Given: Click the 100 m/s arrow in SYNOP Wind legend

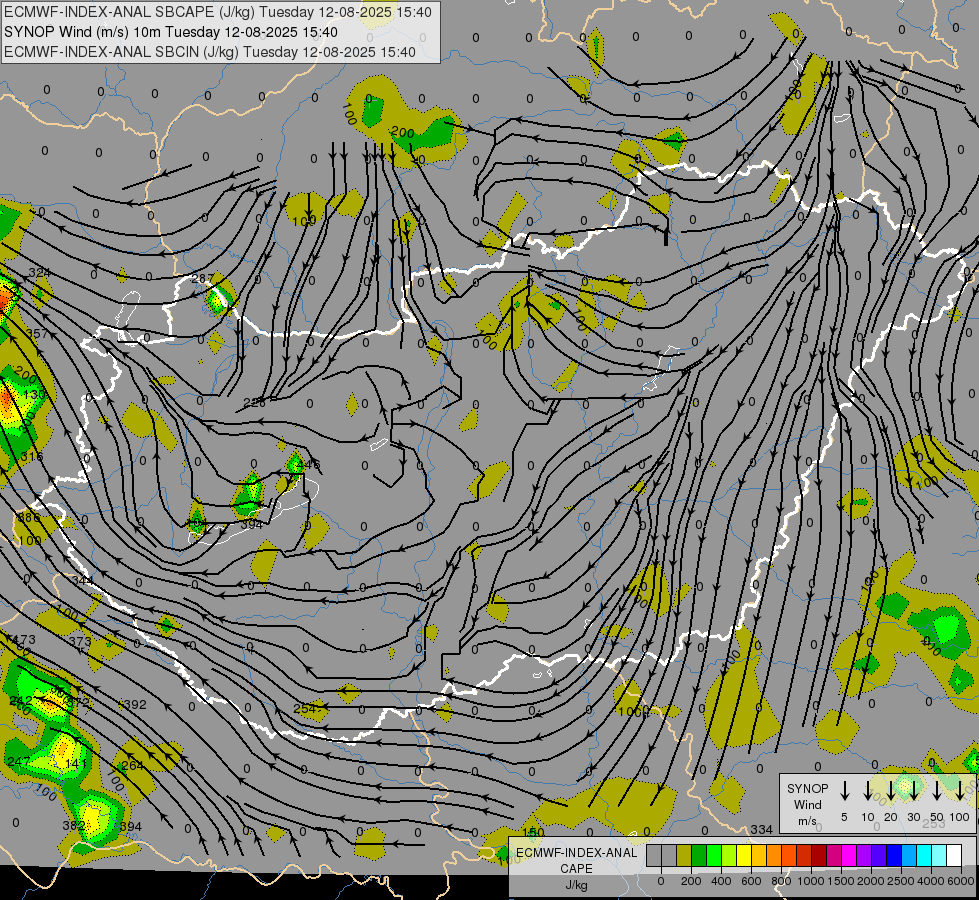Looking at the screenshot, I should tap(960, 791).
